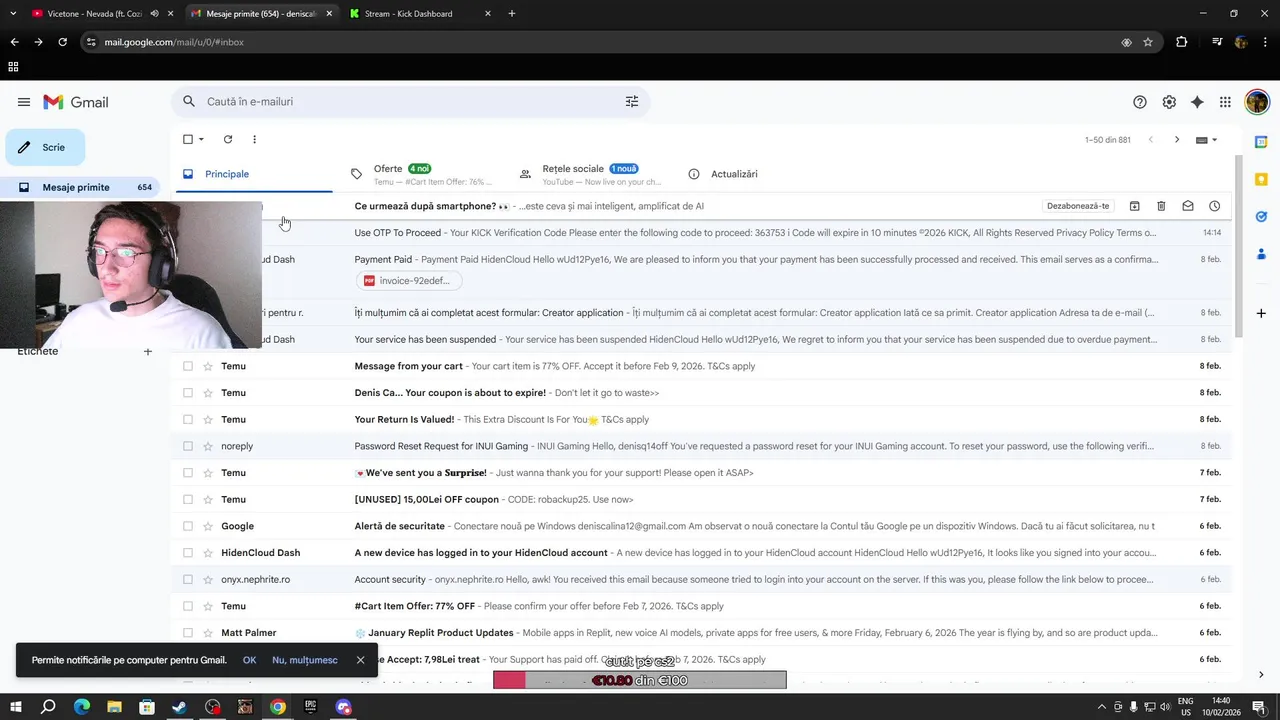
Task: Open January Replit Product Updates email
Action: [701, 633]
